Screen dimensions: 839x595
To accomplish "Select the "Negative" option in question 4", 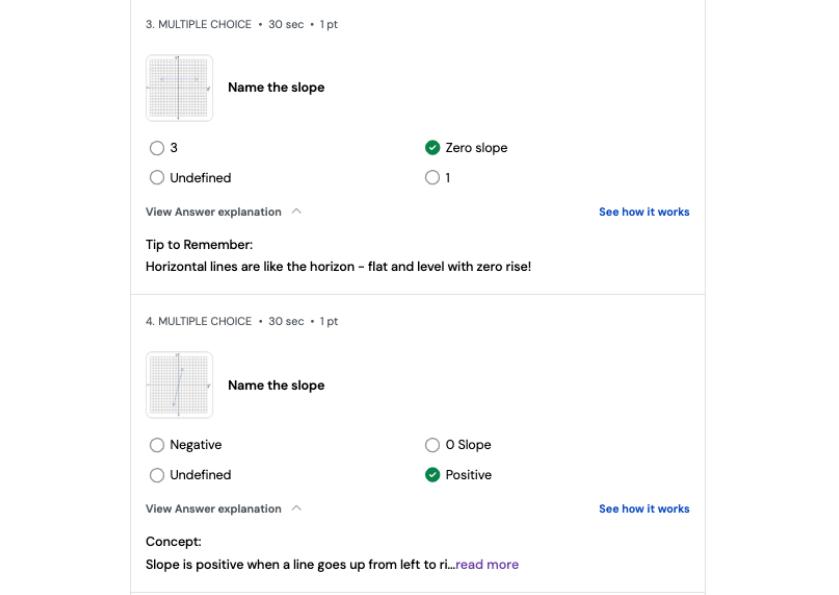I will coord(157,445).
